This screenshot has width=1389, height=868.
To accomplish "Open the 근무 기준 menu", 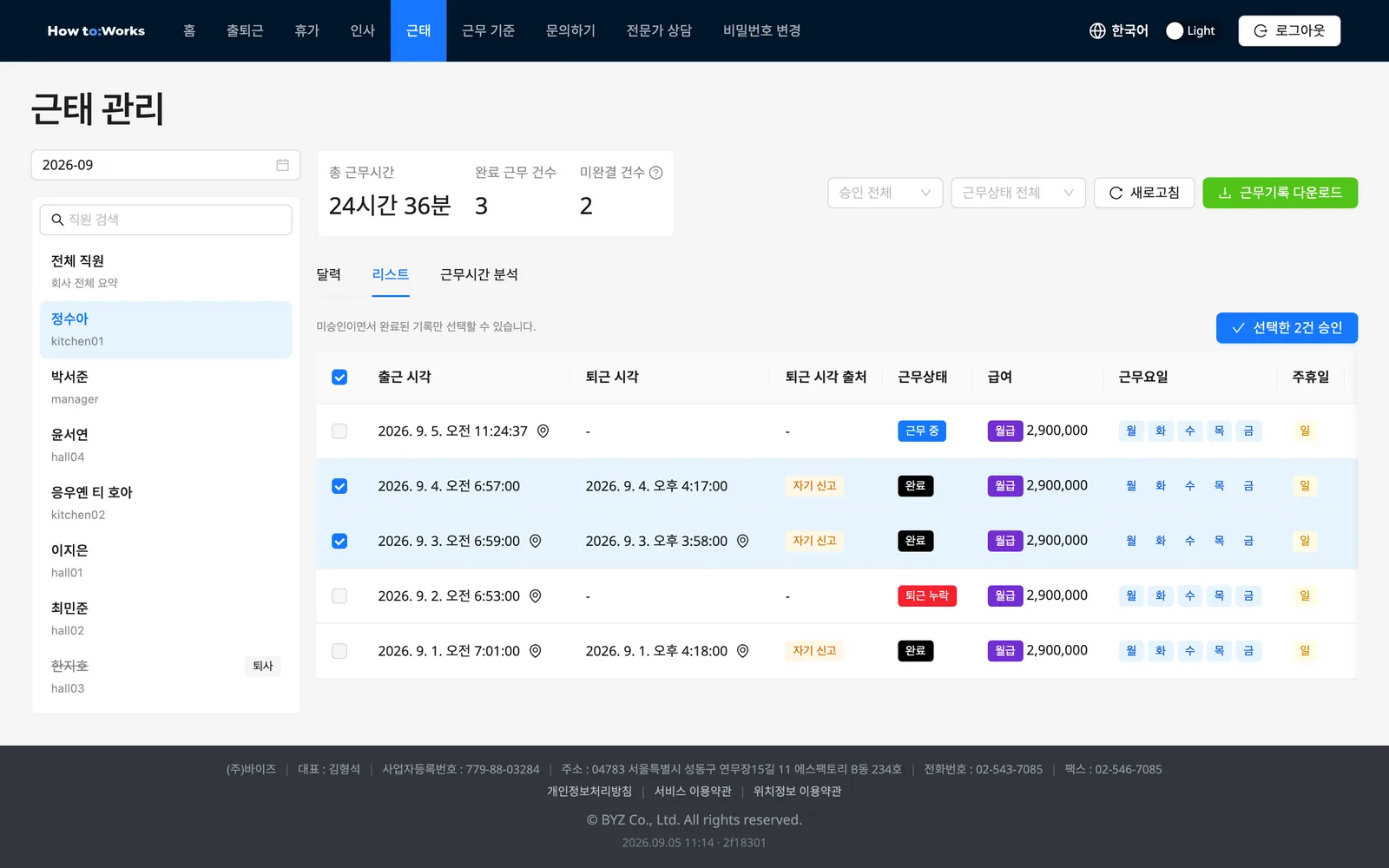I will [488, 30].
